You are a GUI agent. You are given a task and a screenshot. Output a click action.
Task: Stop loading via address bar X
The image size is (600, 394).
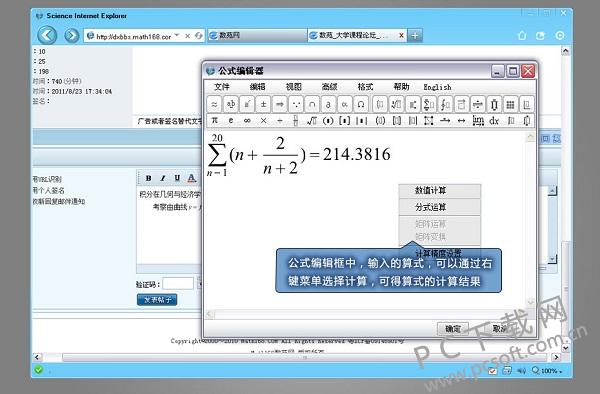(188, 36)
